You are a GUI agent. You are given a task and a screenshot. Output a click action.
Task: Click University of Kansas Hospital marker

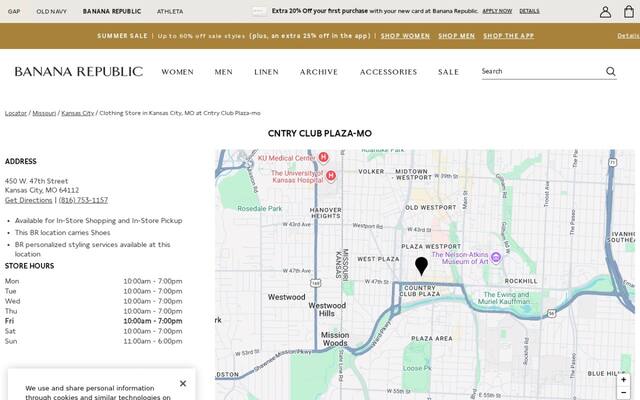click(x=331, y=176)
